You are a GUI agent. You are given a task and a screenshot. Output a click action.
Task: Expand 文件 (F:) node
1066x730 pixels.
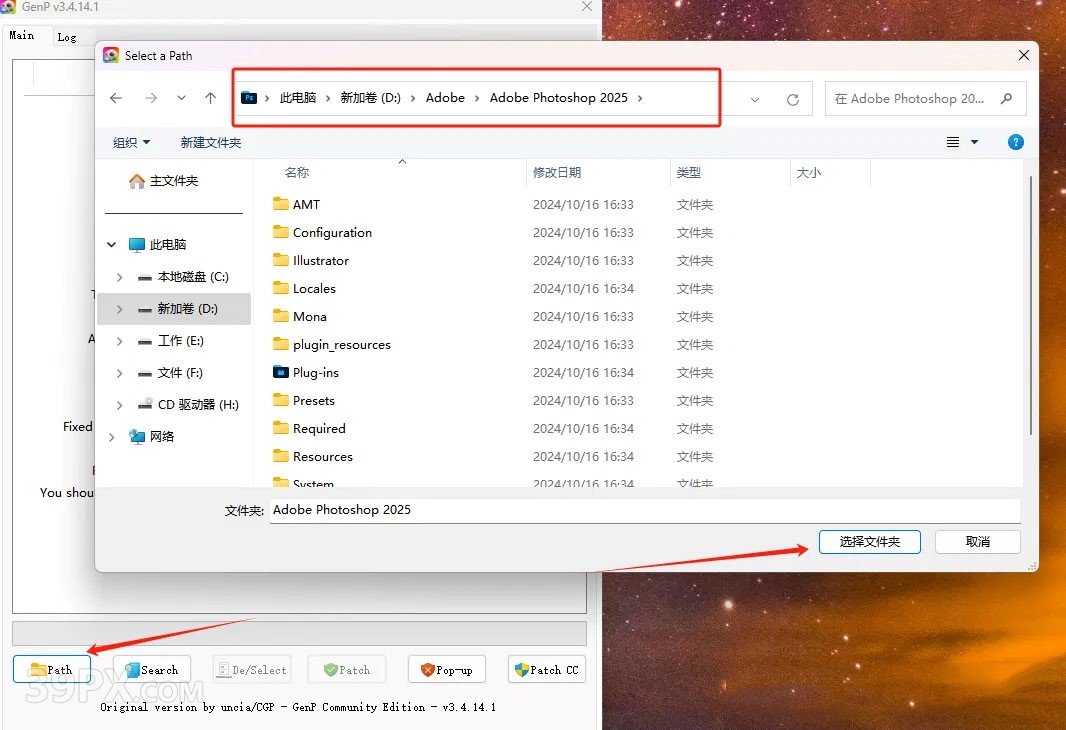[120, 373]
